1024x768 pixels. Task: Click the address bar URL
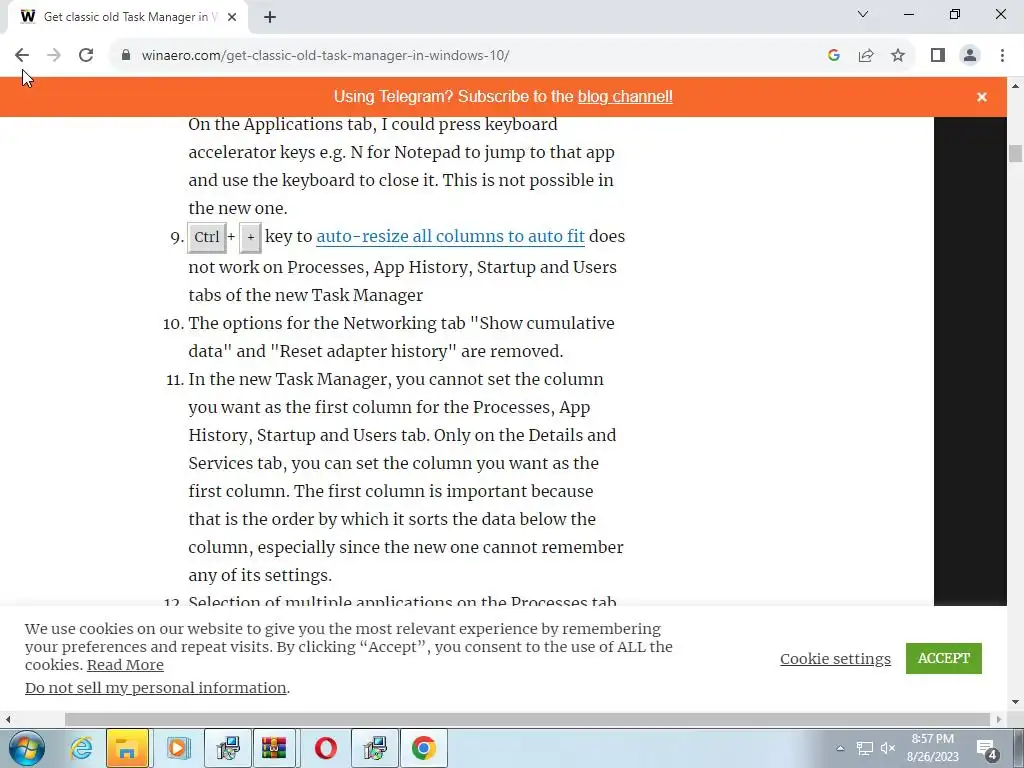pos(325,56)
